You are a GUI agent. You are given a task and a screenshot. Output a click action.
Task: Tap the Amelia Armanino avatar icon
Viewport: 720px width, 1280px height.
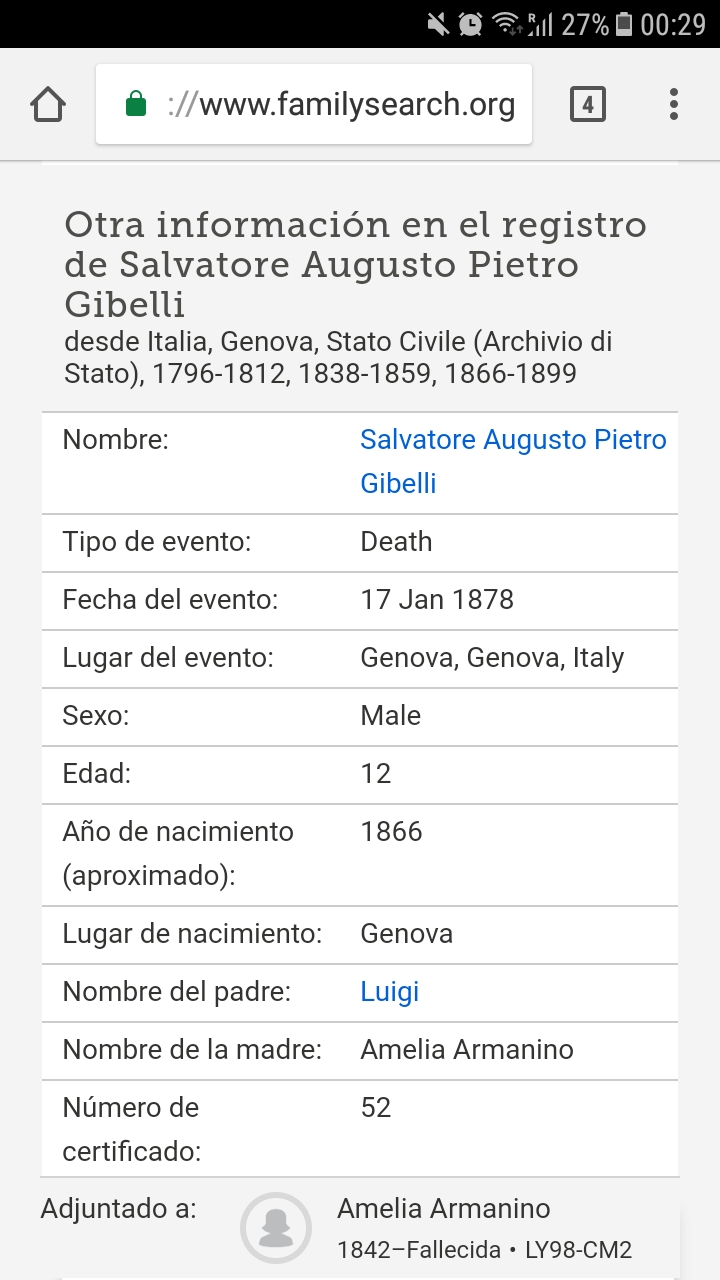pyautogui.click(x=276, y=1228)
